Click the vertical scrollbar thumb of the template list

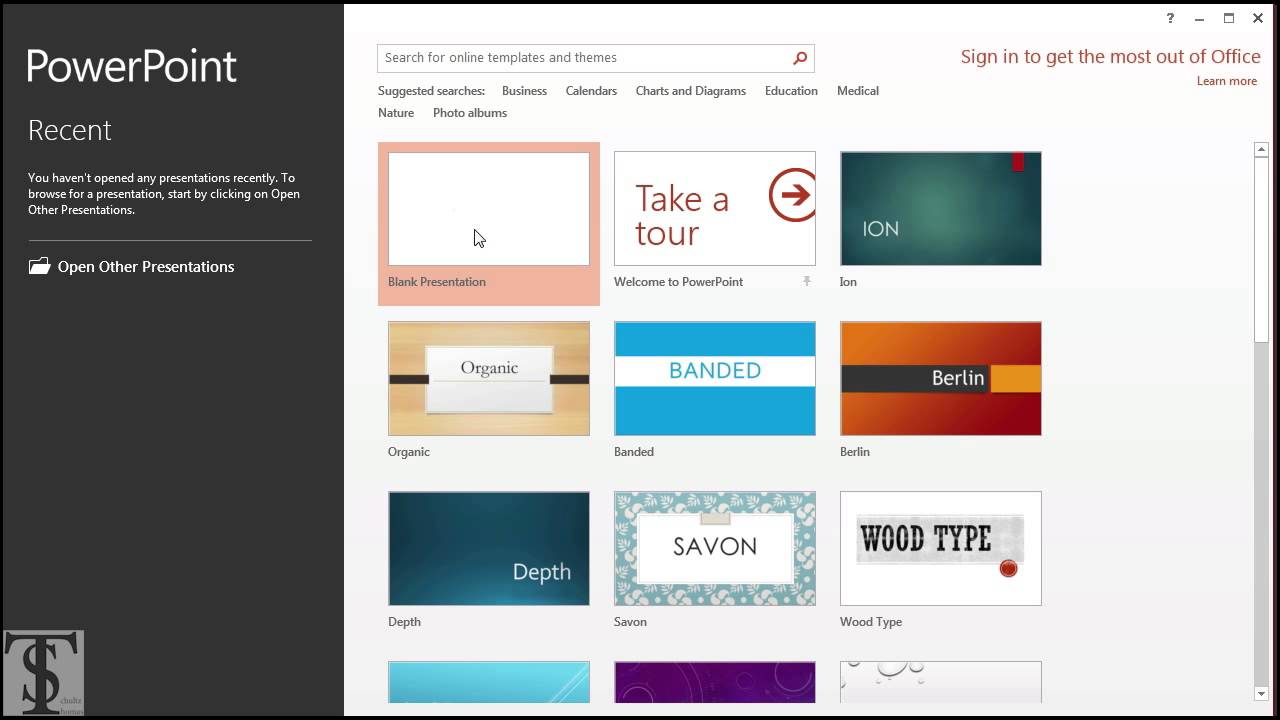(1261, 250)
